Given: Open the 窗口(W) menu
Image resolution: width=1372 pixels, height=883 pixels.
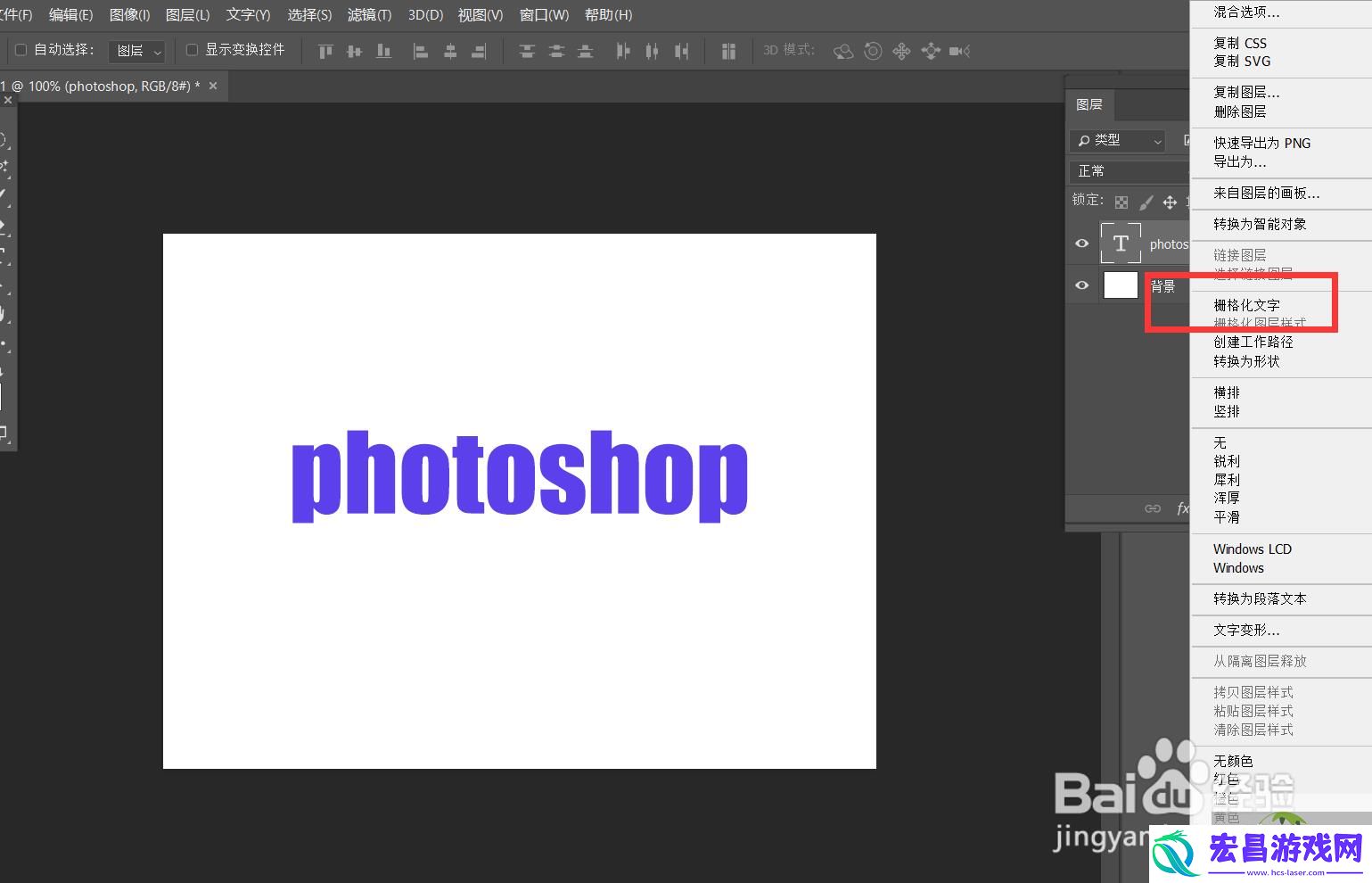Looking at the screenshot, I should 544,14.
